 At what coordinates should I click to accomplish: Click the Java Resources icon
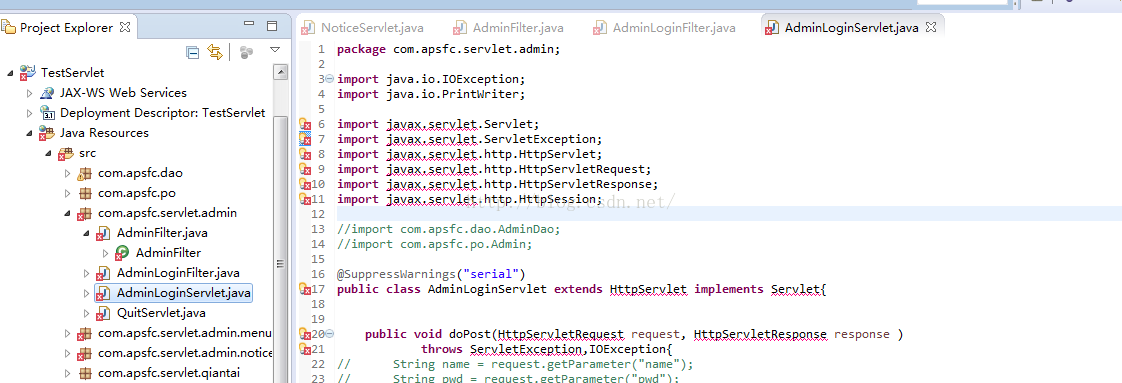(47, 133)
